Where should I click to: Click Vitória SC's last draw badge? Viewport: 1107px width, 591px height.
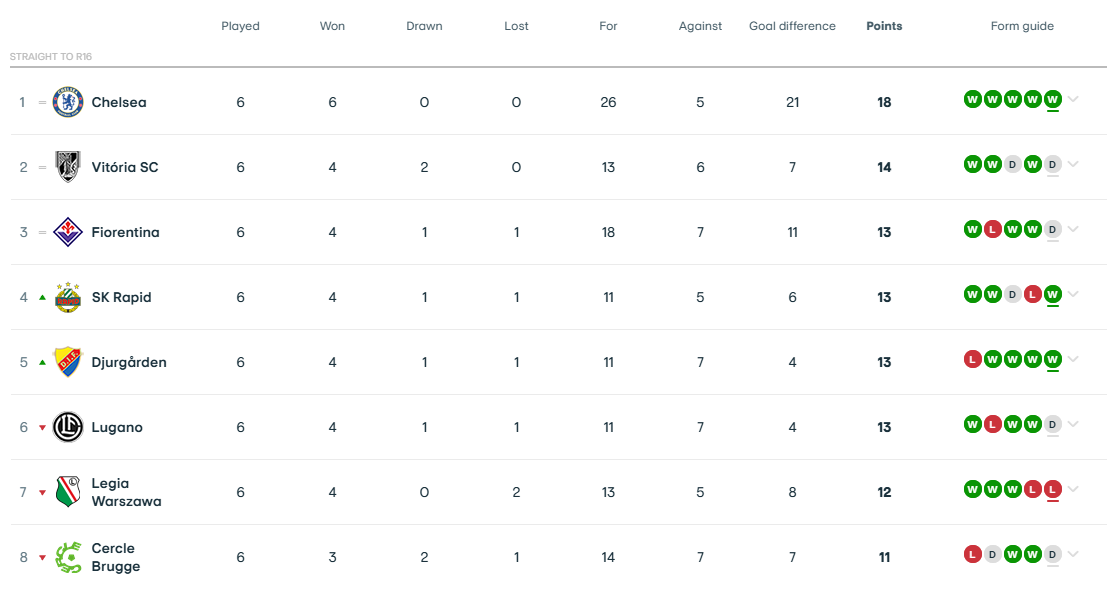[1053, 165]
